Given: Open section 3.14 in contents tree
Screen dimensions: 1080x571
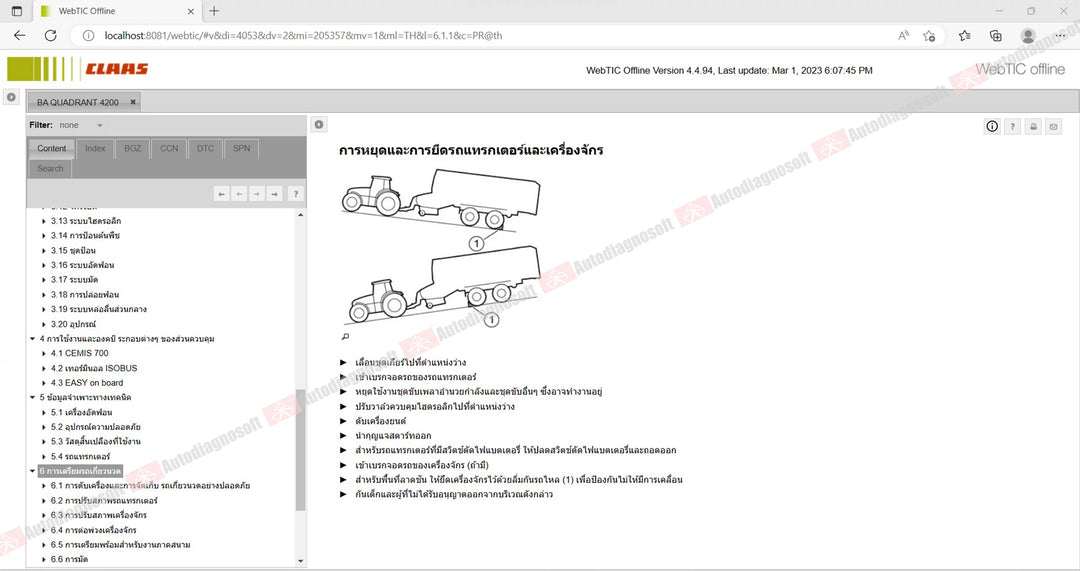Looking at the screenshot, I should (x=85, y=236).
